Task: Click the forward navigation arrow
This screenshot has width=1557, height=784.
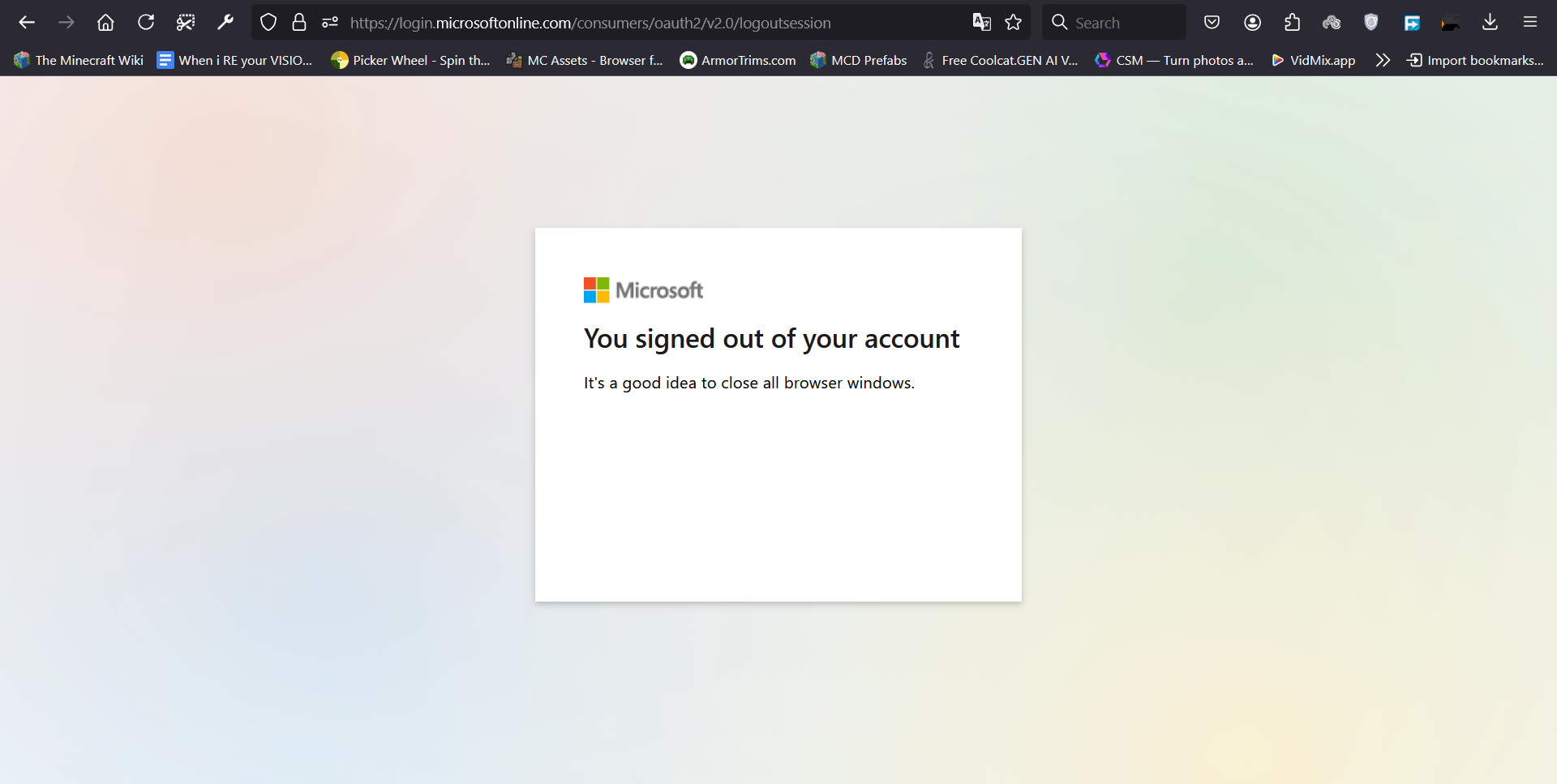Action: (x=66, y=23)
